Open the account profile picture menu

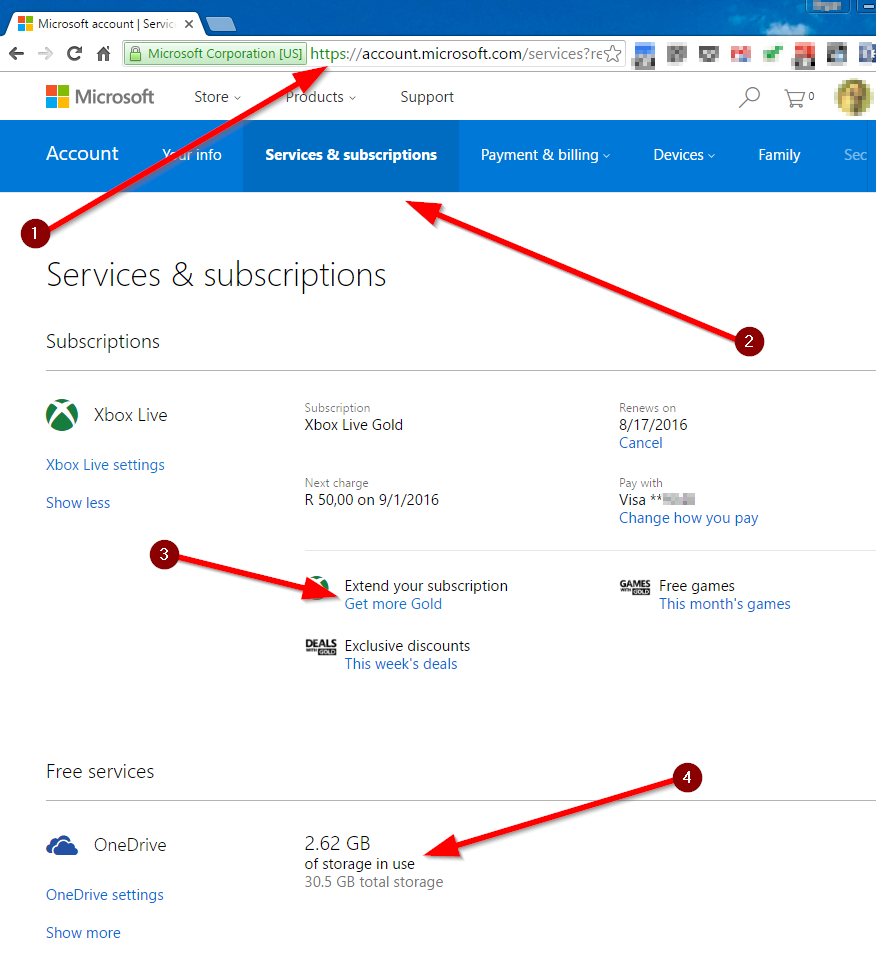(x=855, y=96)
